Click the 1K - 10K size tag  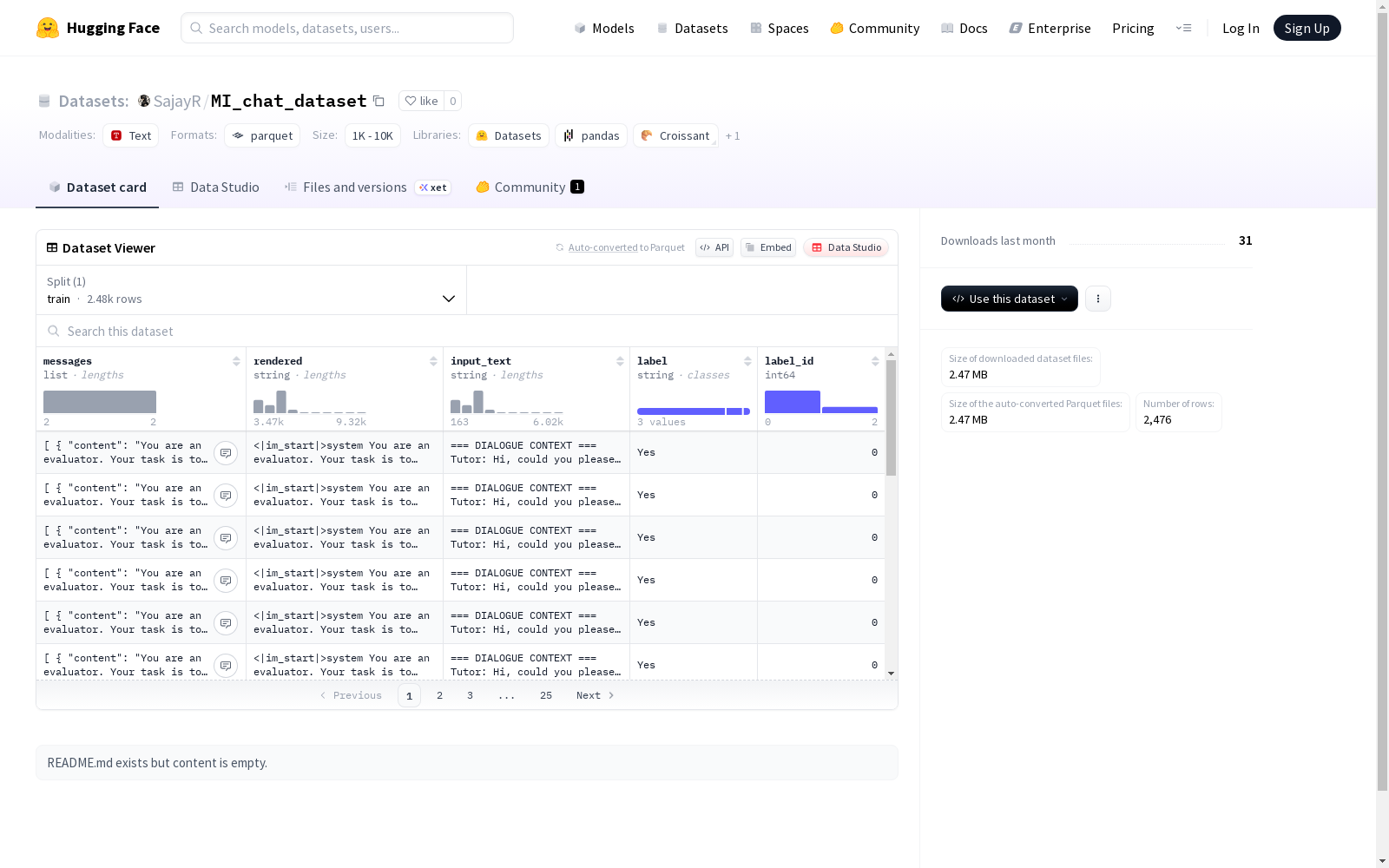(x=372, y=135)
